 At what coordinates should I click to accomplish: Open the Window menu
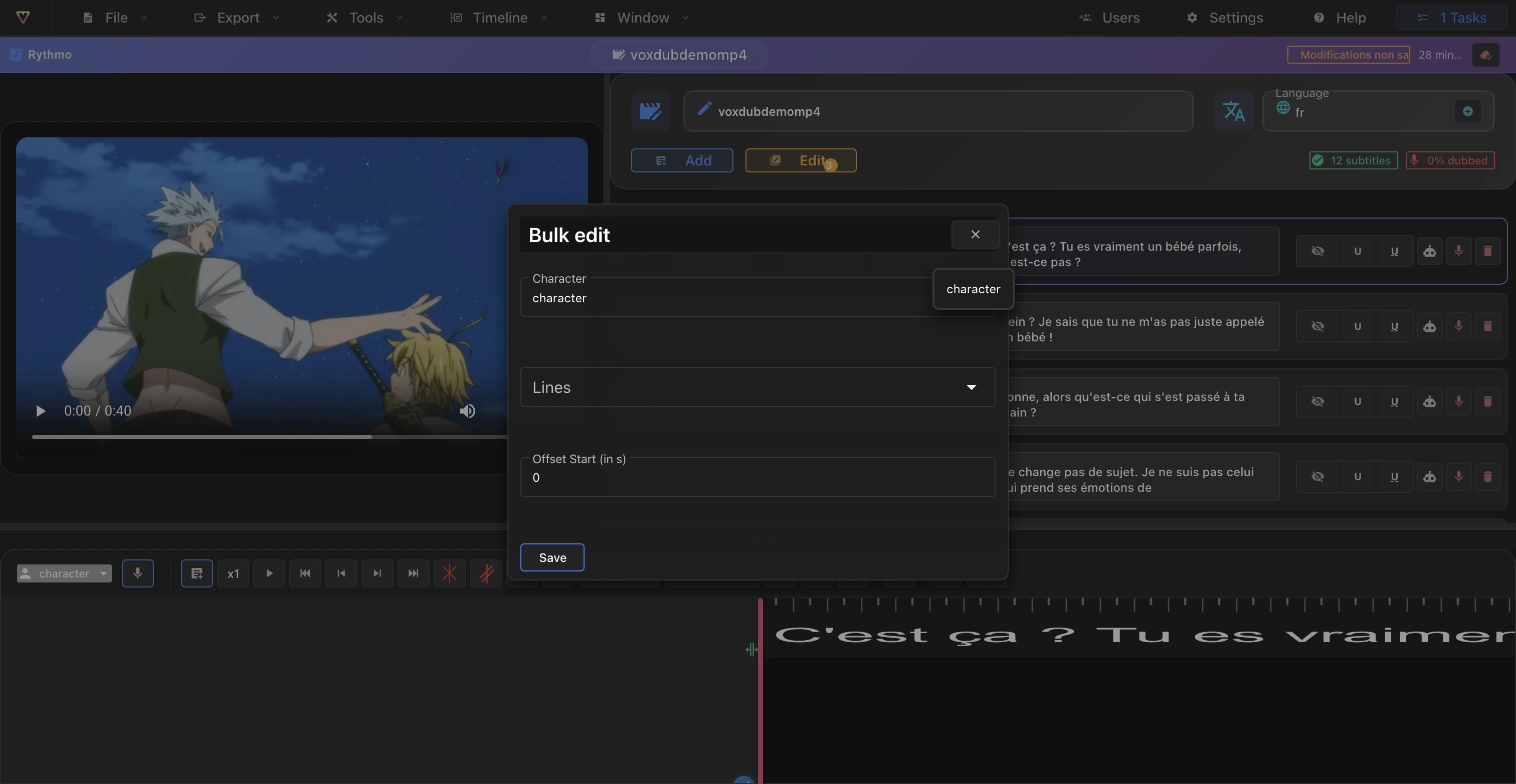click(x=642, y=18)
